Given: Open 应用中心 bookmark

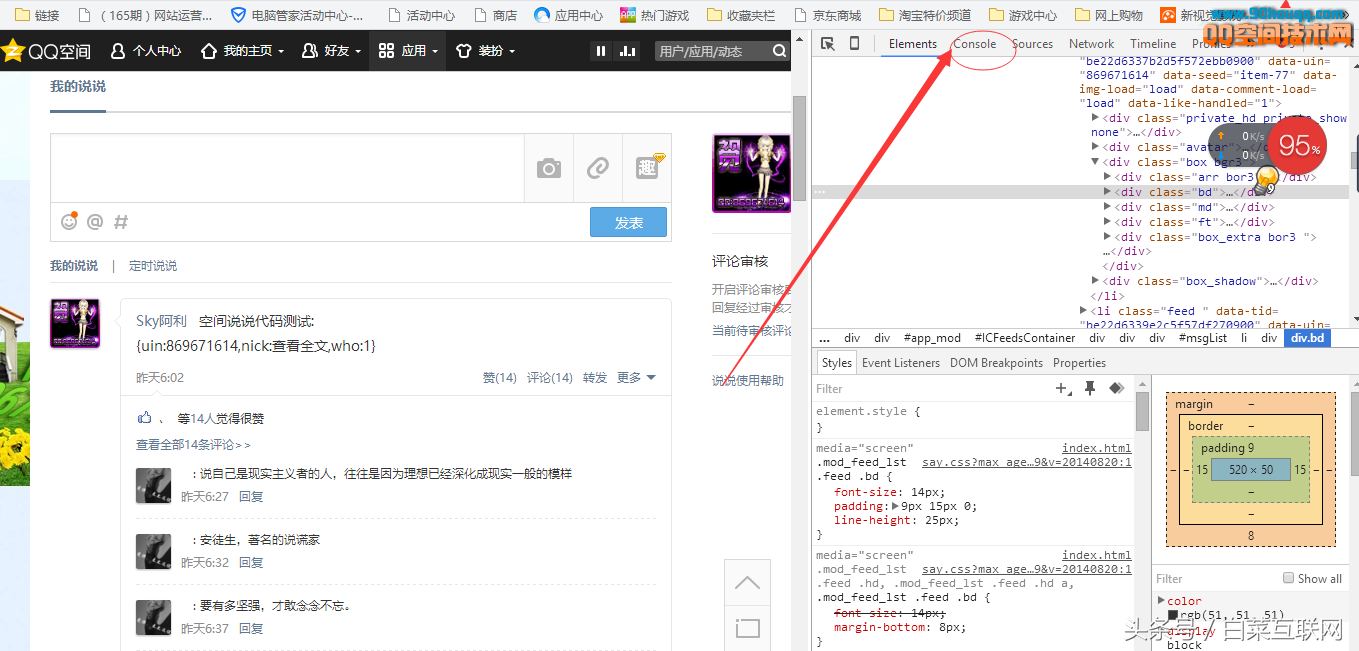Looking at the screenshot, I should pos(568,15).
